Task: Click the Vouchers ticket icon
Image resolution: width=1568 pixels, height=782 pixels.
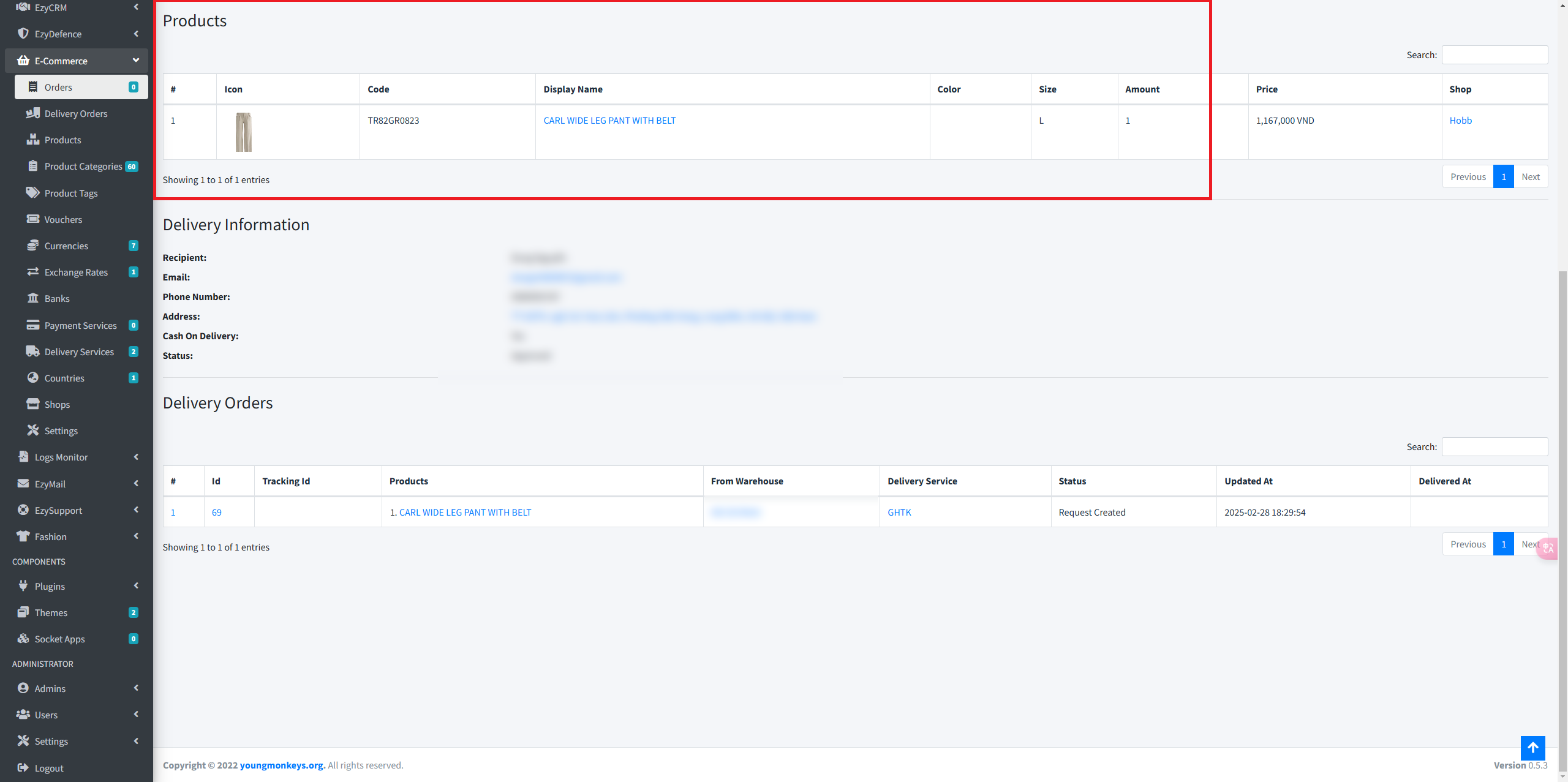Action: [33, 219]
